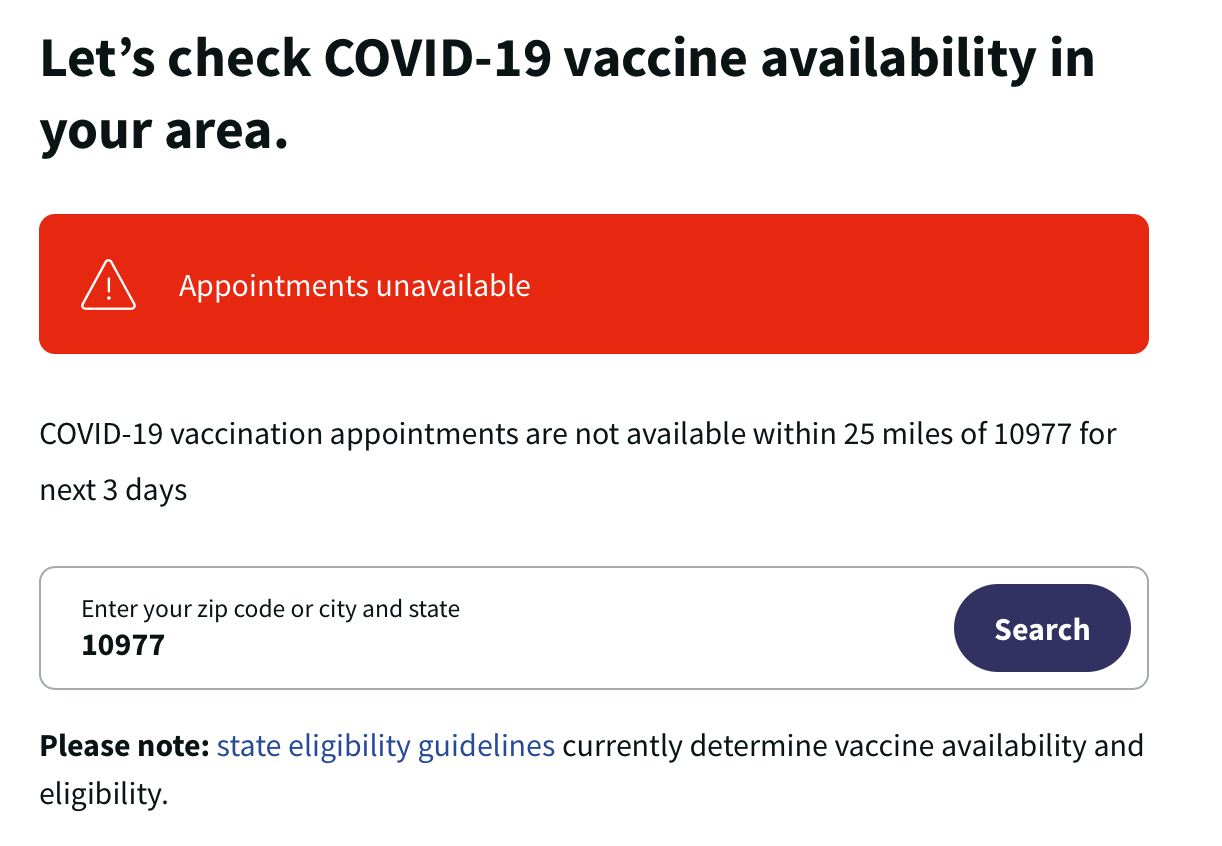Viewport: 1222px width, 846px height.
Task: Focus the zip code or city input field
Action: pos(594,628)
